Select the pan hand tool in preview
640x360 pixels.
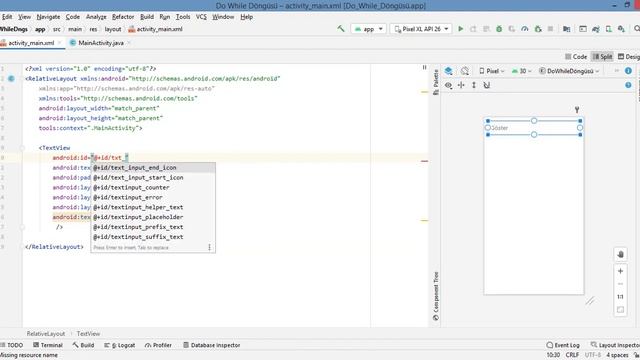pos(620,255)
